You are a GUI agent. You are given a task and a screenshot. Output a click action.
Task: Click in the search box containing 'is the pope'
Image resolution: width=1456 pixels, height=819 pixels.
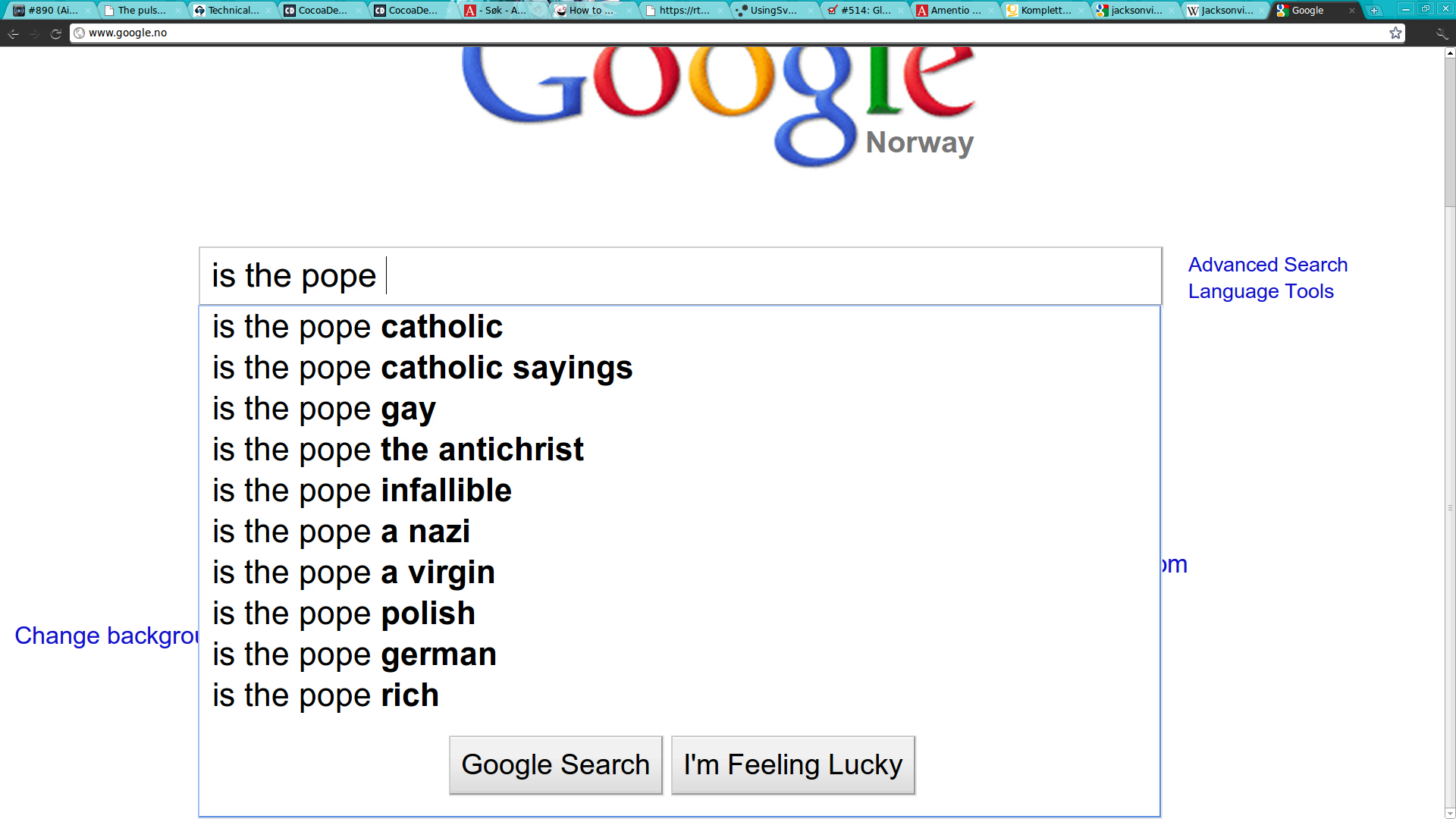[x=680, y=276]
